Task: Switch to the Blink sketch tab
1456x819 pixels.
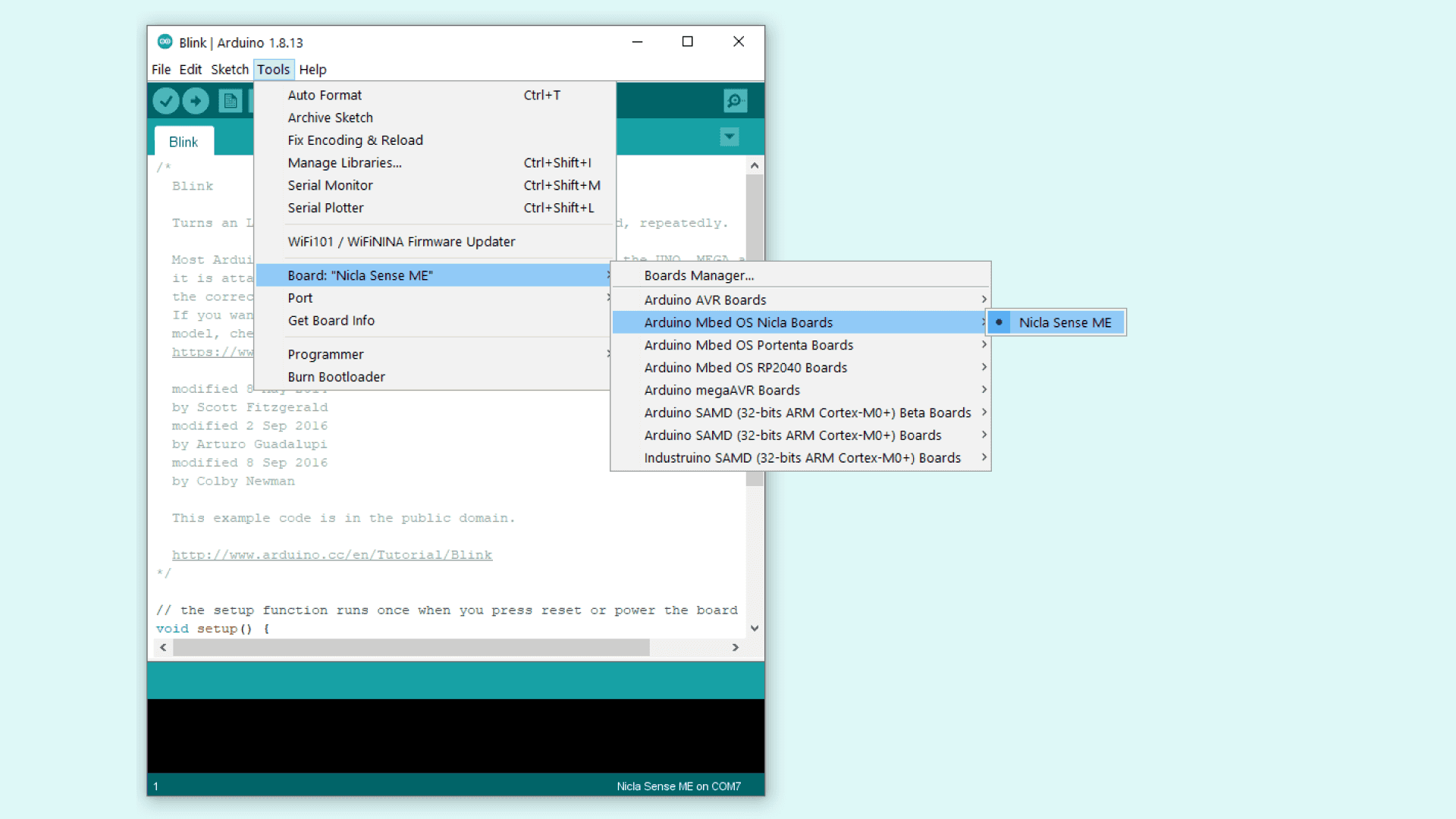Action: click(x=184, y=142)
